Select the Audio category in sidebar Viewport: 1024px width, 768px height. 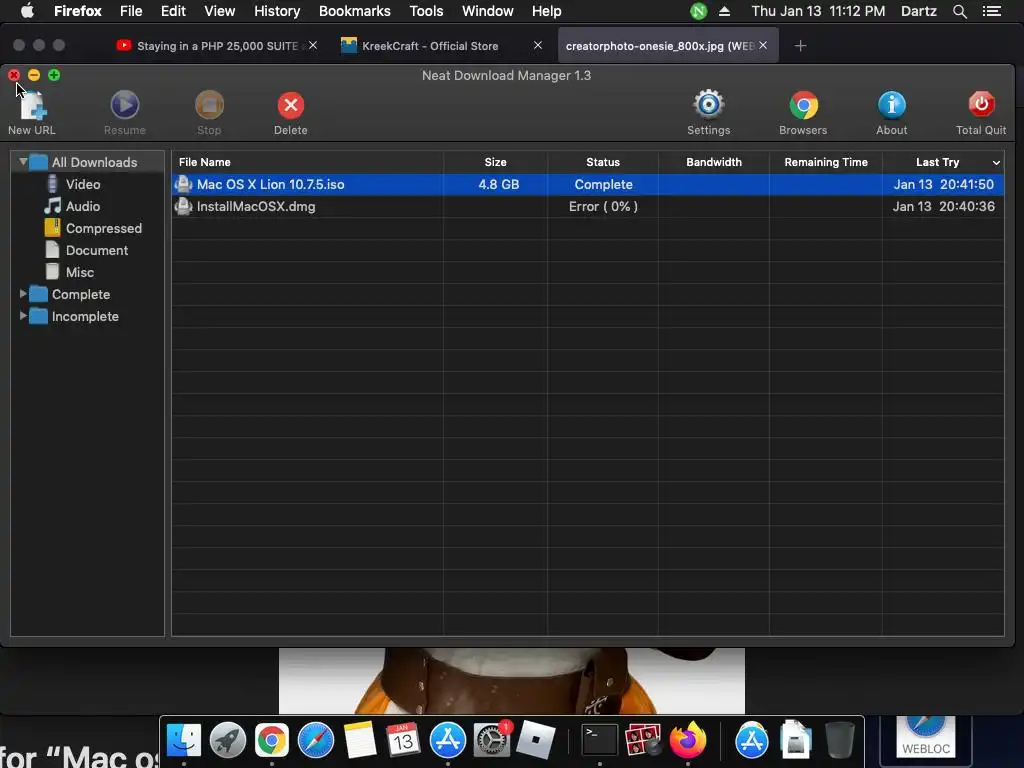click(83, 206)
